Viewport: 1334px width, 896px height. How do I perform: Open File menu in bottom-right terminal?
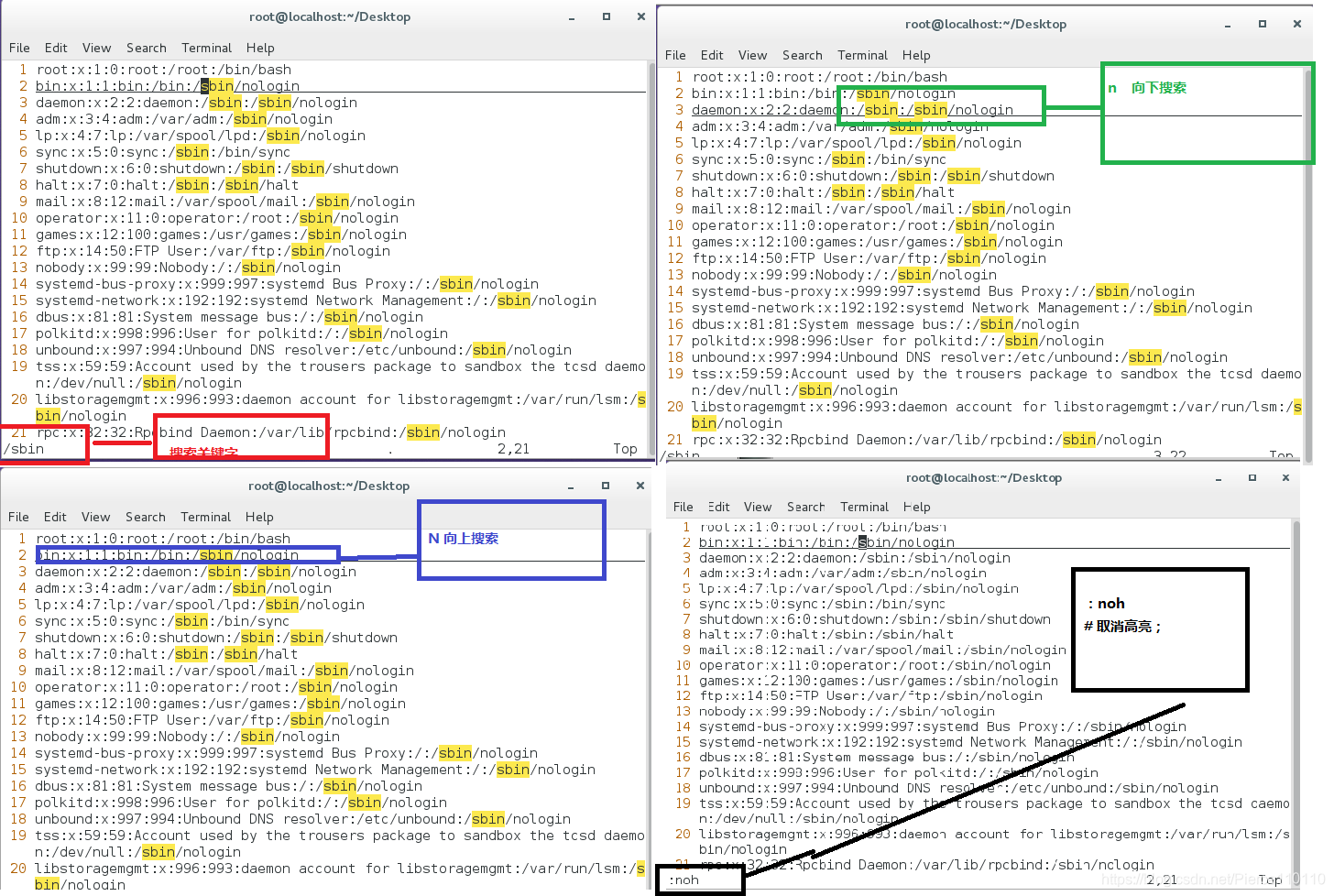point(683,507)
